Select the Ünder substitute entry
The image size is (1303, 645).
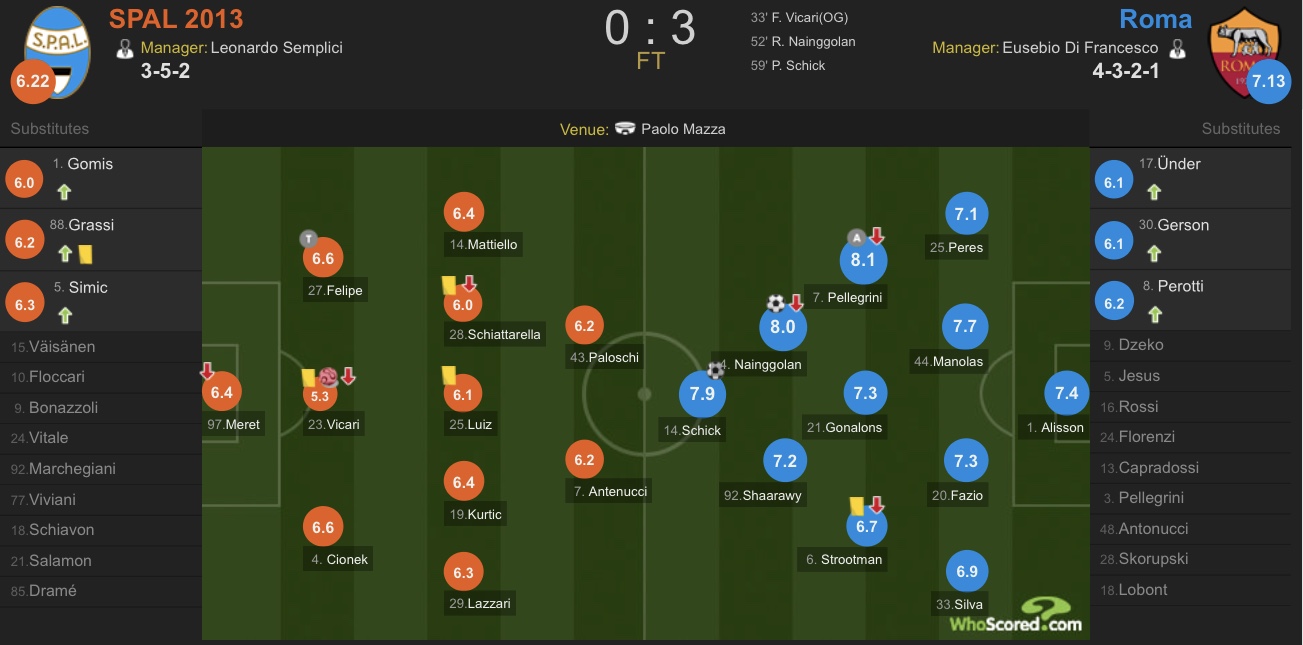[x=1196, y=179]
